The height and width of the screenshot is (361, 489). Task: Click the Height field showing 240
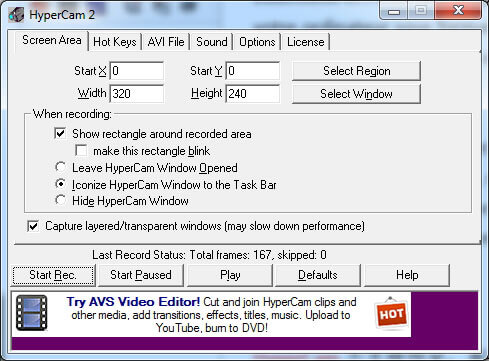[253, 93]
